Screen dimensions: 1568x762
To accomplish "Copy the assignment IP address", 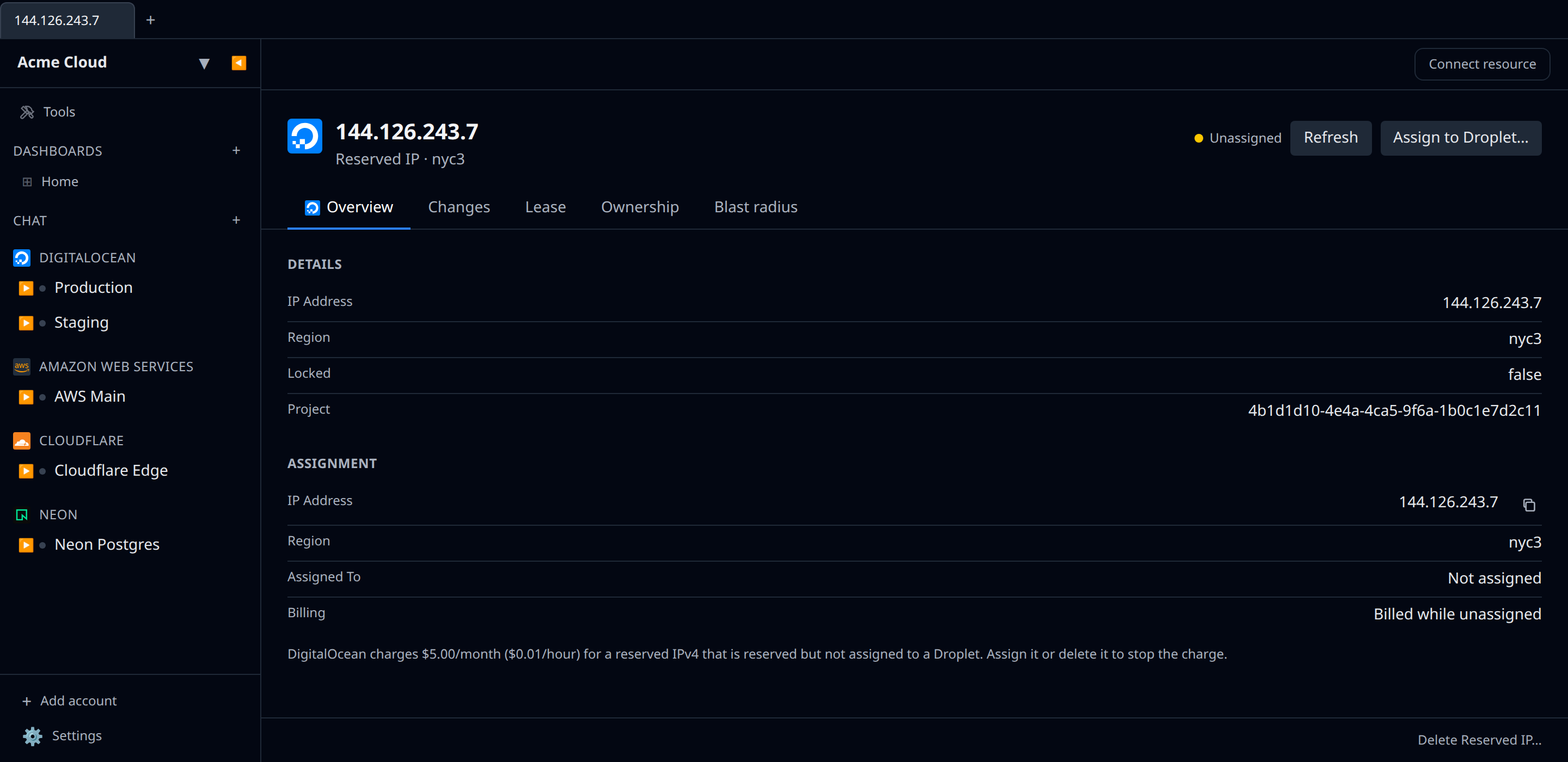I will pyautogui.click(x=1528, y=505).
